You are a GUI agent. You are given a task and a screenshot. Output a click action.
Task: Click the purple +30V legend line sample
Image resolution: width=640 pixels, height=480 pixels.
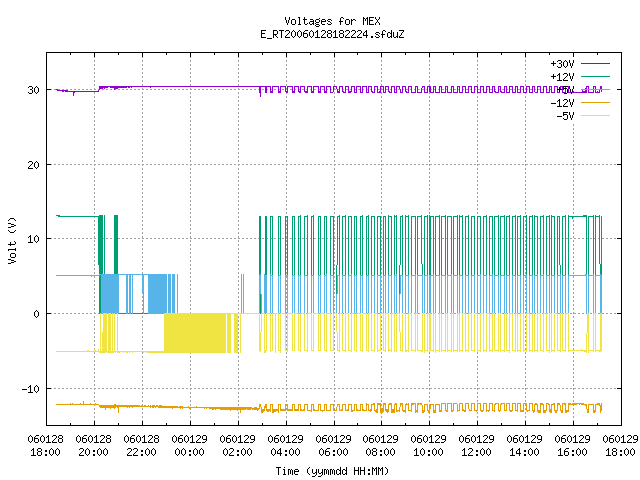pos(595,64)
